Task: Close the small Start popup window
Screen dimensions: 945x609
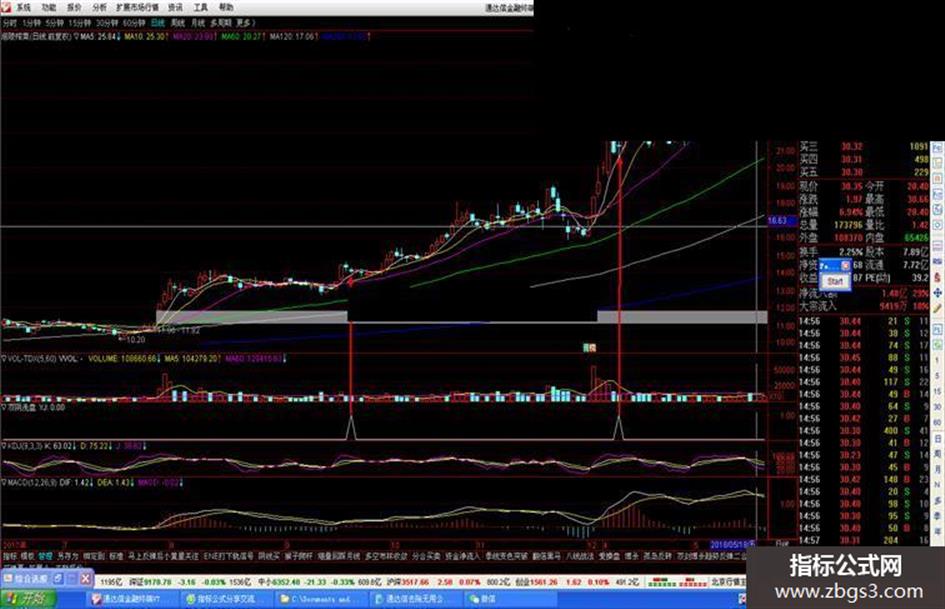Action: pos(845,265)
